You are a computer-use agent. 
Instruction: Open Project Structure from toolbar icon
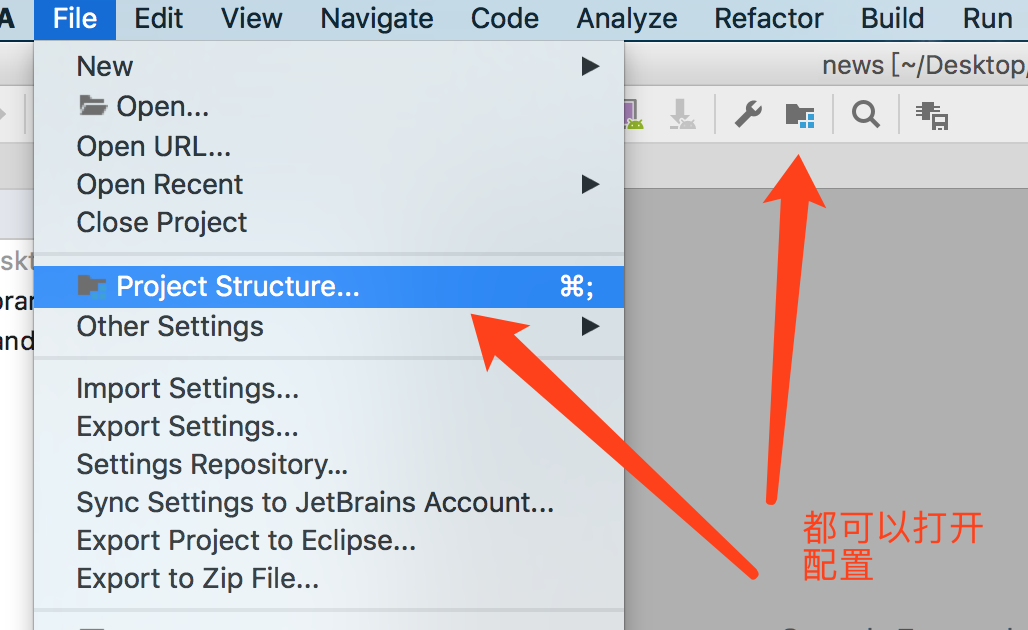tap(799, 114)
